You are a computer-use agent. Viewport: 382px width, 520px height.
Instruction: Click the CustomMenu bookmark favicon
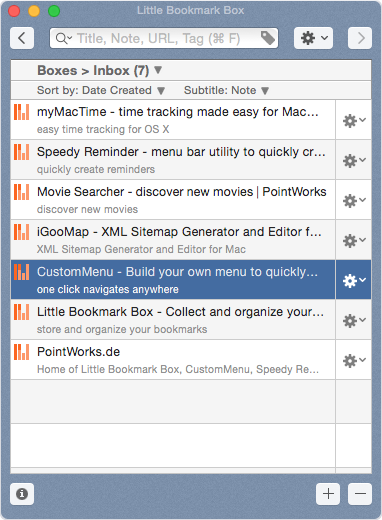[x=22, y=272]
